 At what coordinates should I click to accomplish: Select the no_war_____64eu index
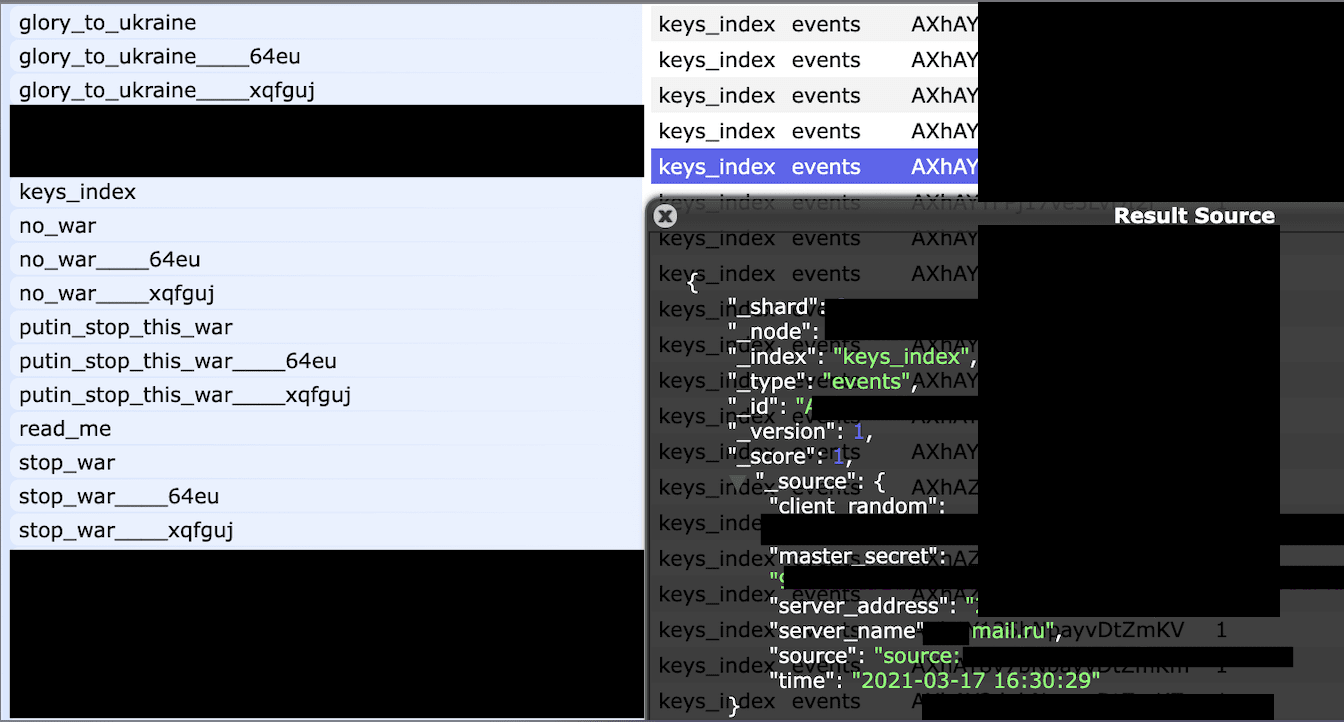(x=327, y=260)
